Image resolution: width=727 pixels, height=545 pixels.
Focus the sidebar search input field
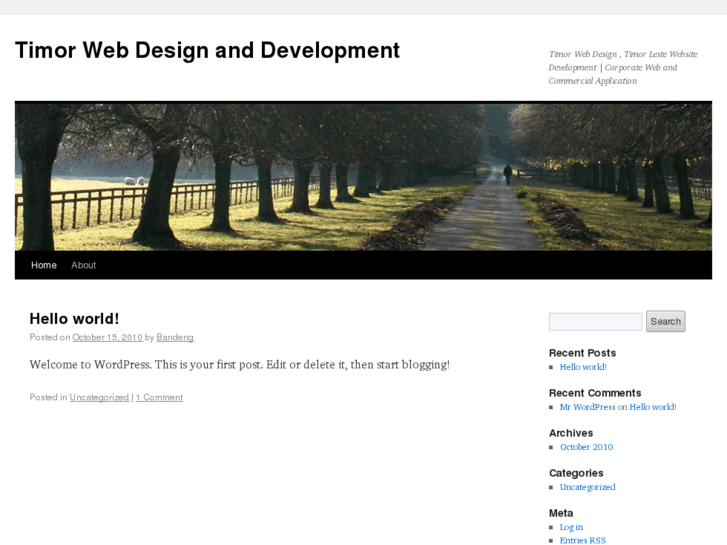point(595,321)
